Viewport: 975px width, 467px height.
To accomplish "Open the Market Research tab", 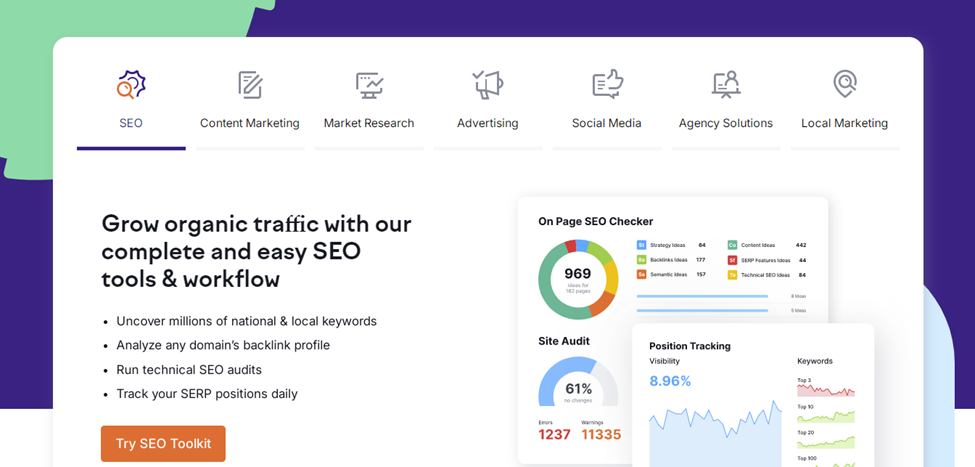I will pyautogui.click(x=369, y=123).
